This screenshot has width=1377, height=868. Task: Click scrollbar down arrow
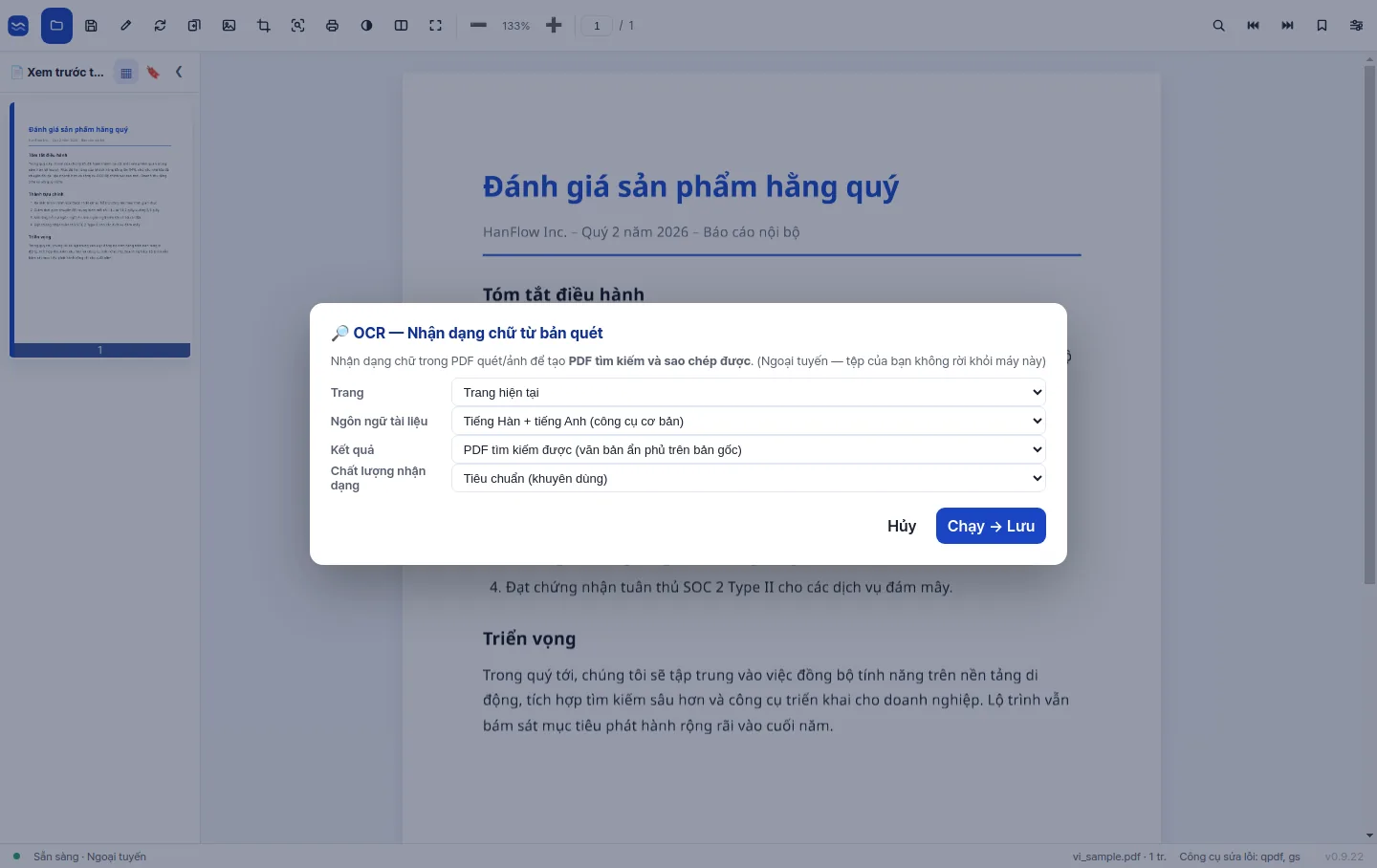pyautogui.click(x=1369, y=836)
